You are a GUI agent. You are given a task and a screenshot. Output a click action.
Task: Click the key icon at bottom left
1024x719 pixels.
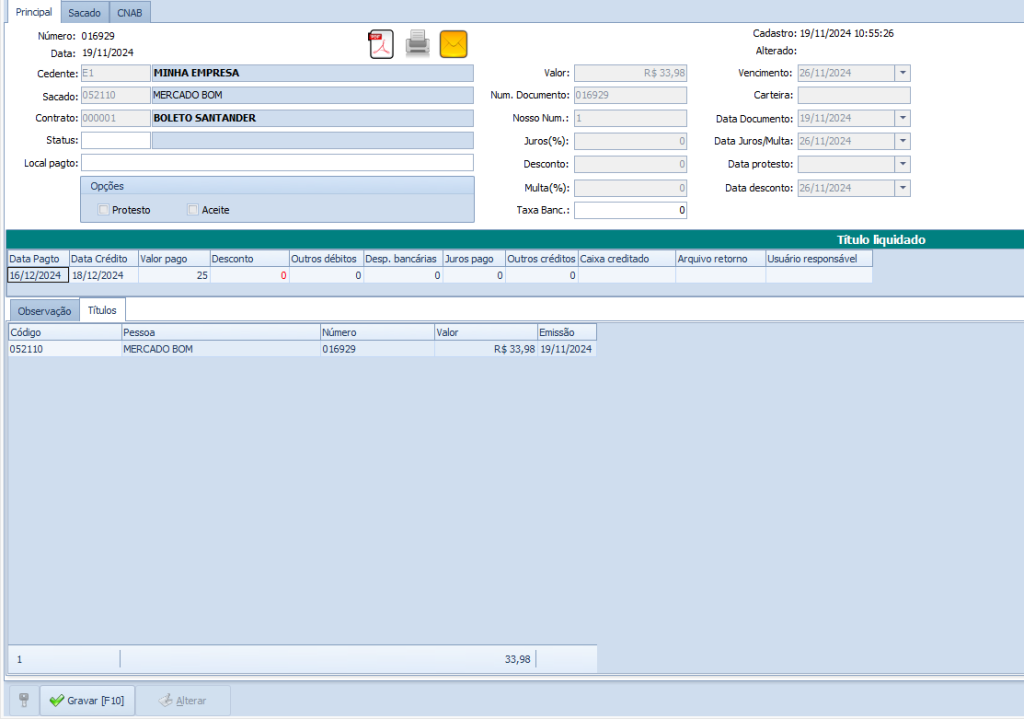(x=24, y=700)
